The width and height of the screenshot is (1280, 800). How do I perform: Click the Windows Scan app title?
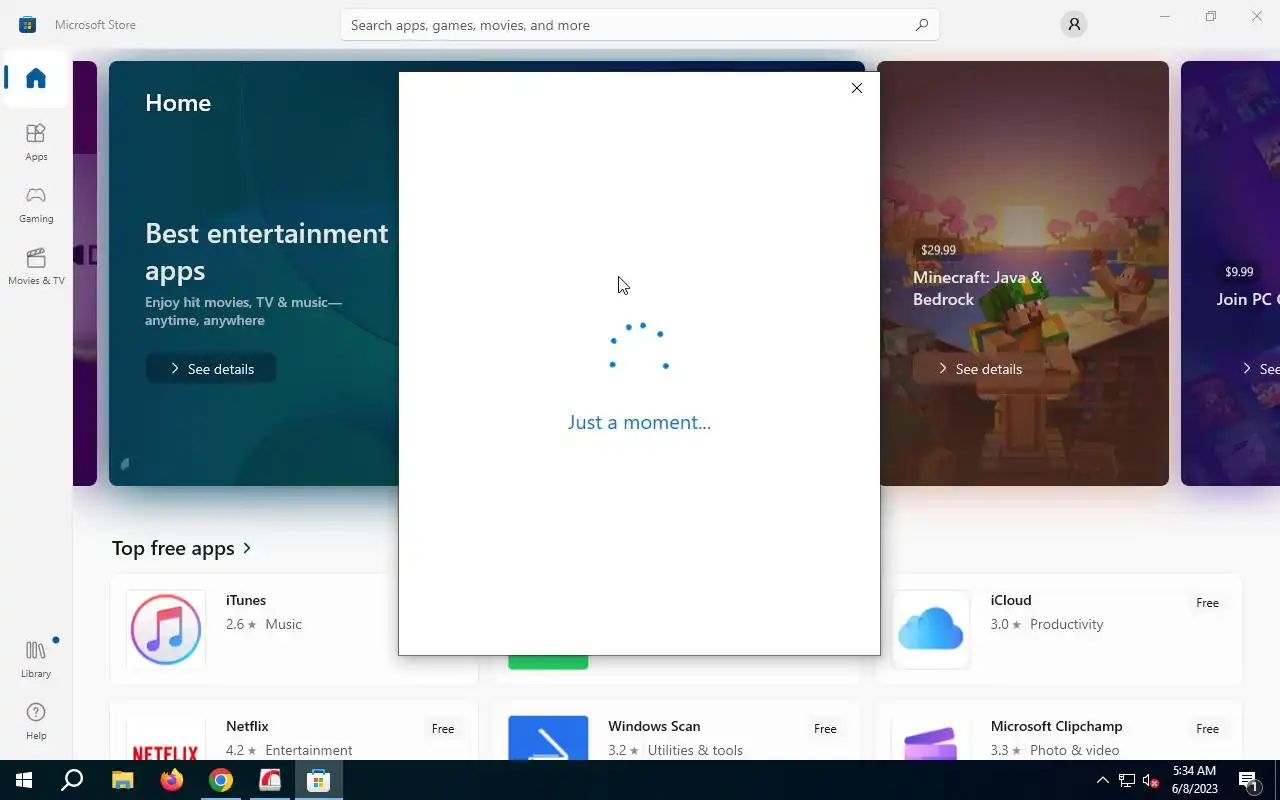pos(654,726)
